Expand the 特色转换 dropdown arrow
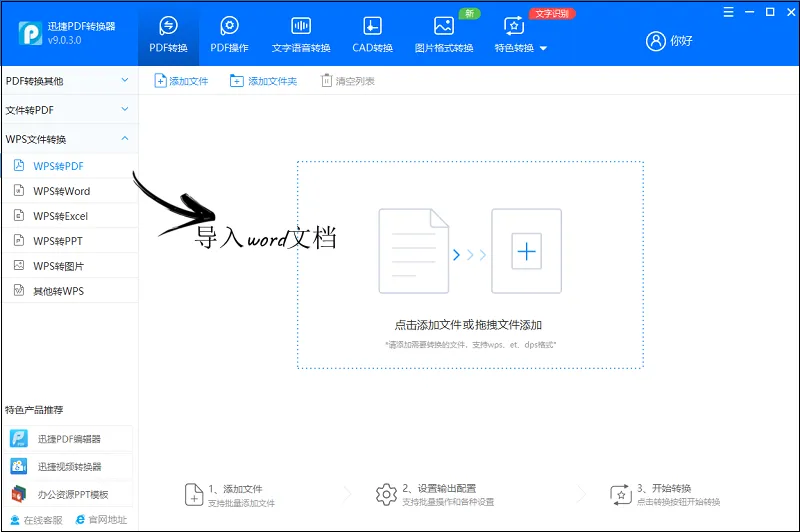The image size is (800, 532). [543, 48]
